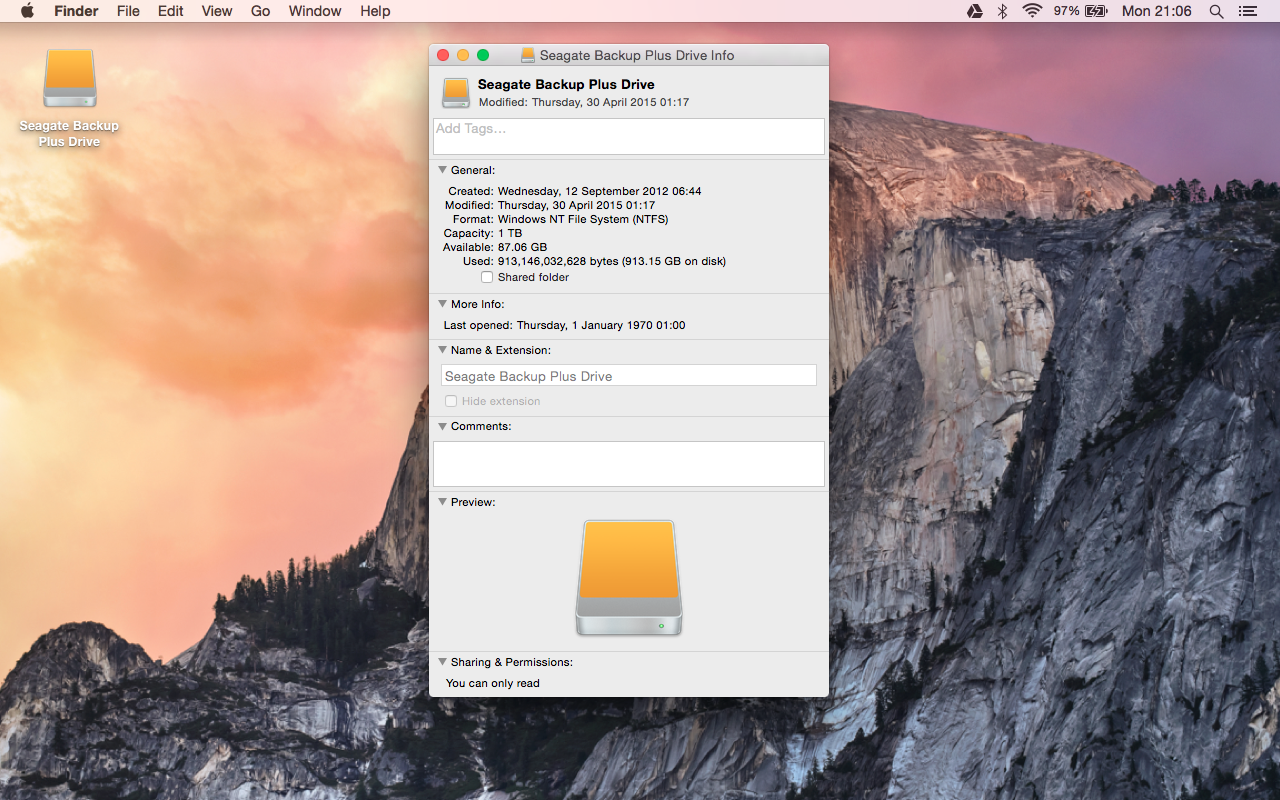Close the Info window
This screenshot has width=1280, height=800.
[443, 55]
